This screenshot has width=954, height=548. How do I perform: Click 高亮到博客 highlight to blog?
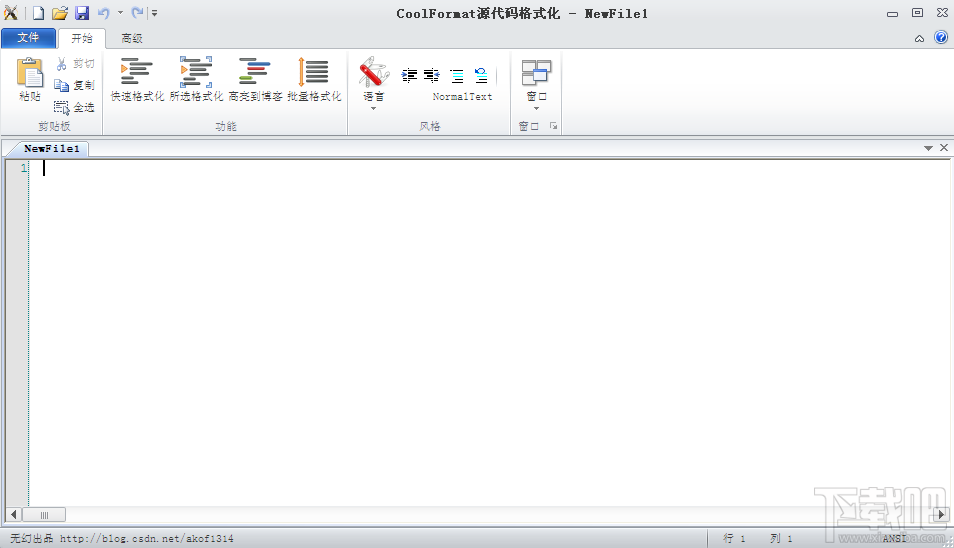pos(255,79)
